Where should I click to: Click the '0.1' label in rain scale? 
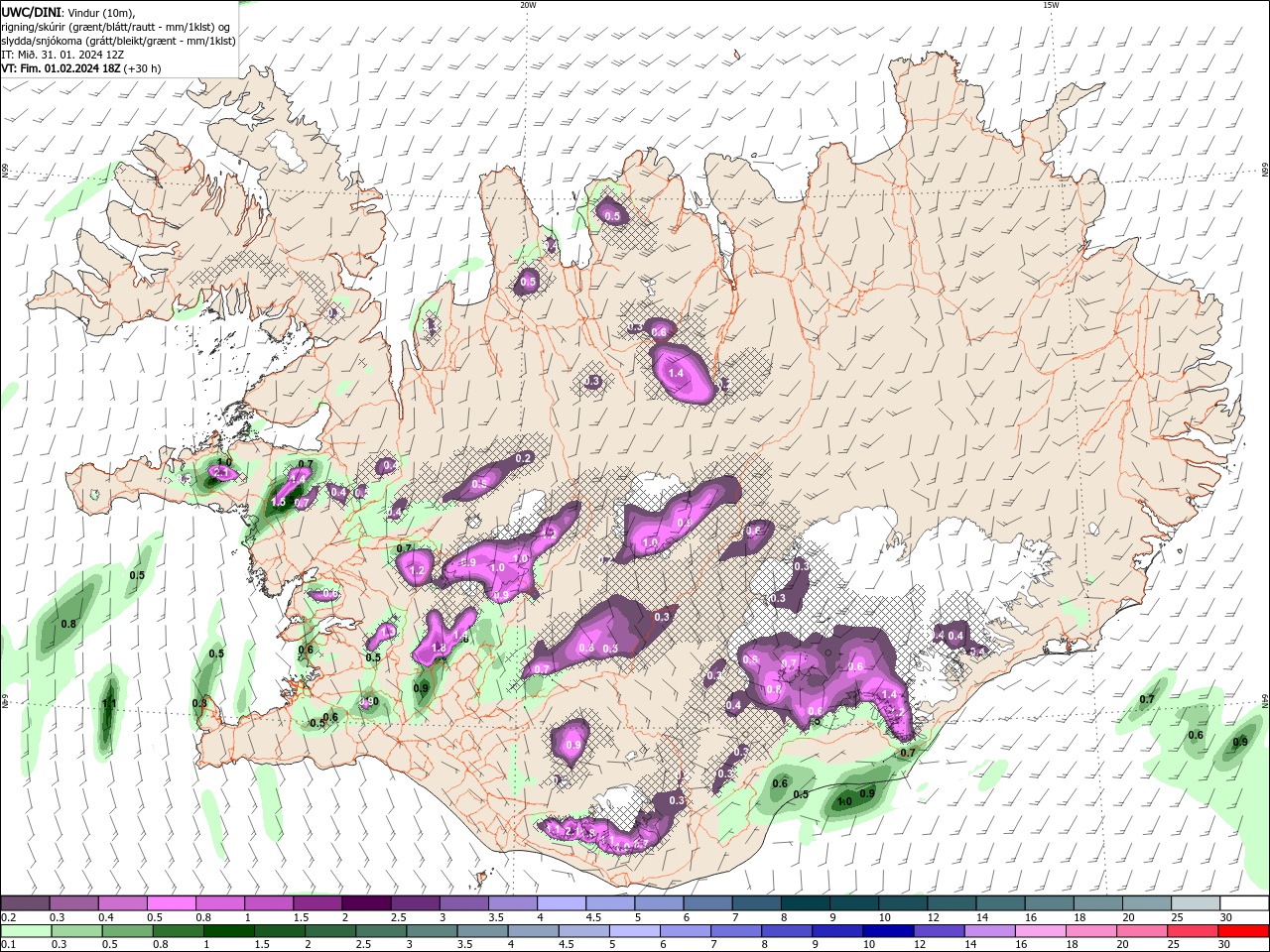pyautogui.click(x=8, y=944)
